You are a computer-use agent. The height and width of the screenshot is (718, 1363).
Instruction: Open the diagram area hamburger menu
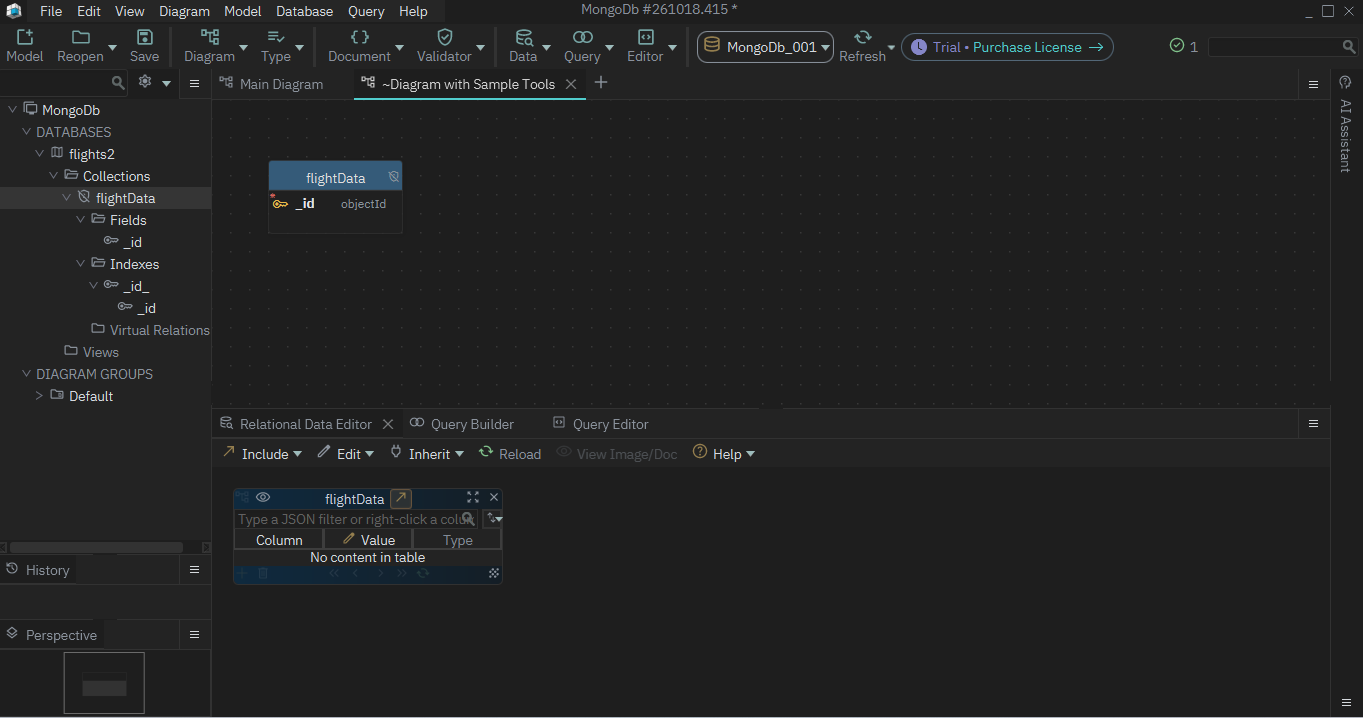pyautogui.click(x=1313, y=85)
